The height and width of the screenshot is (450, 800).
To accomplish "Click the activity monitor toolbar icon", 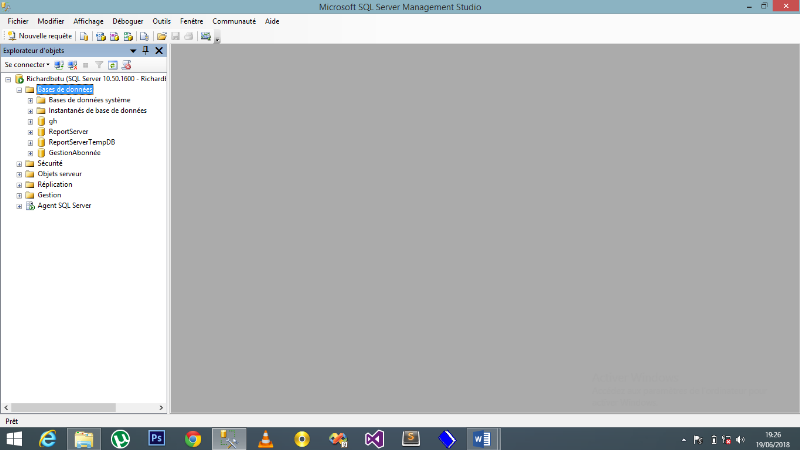I will click(x=206, y=36).
